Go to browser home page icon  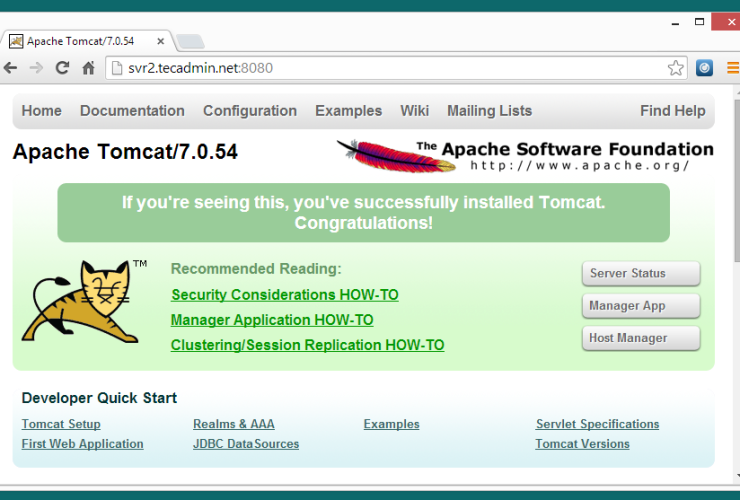tap(88, 68)
